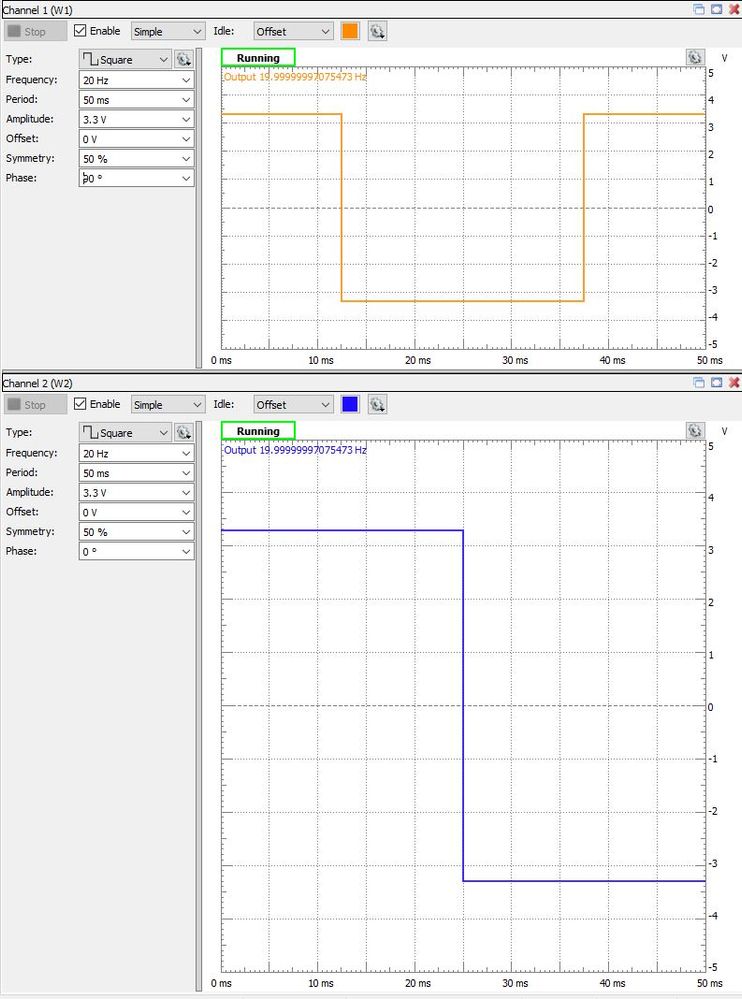Stop Channel 1 waveform output

35,31
